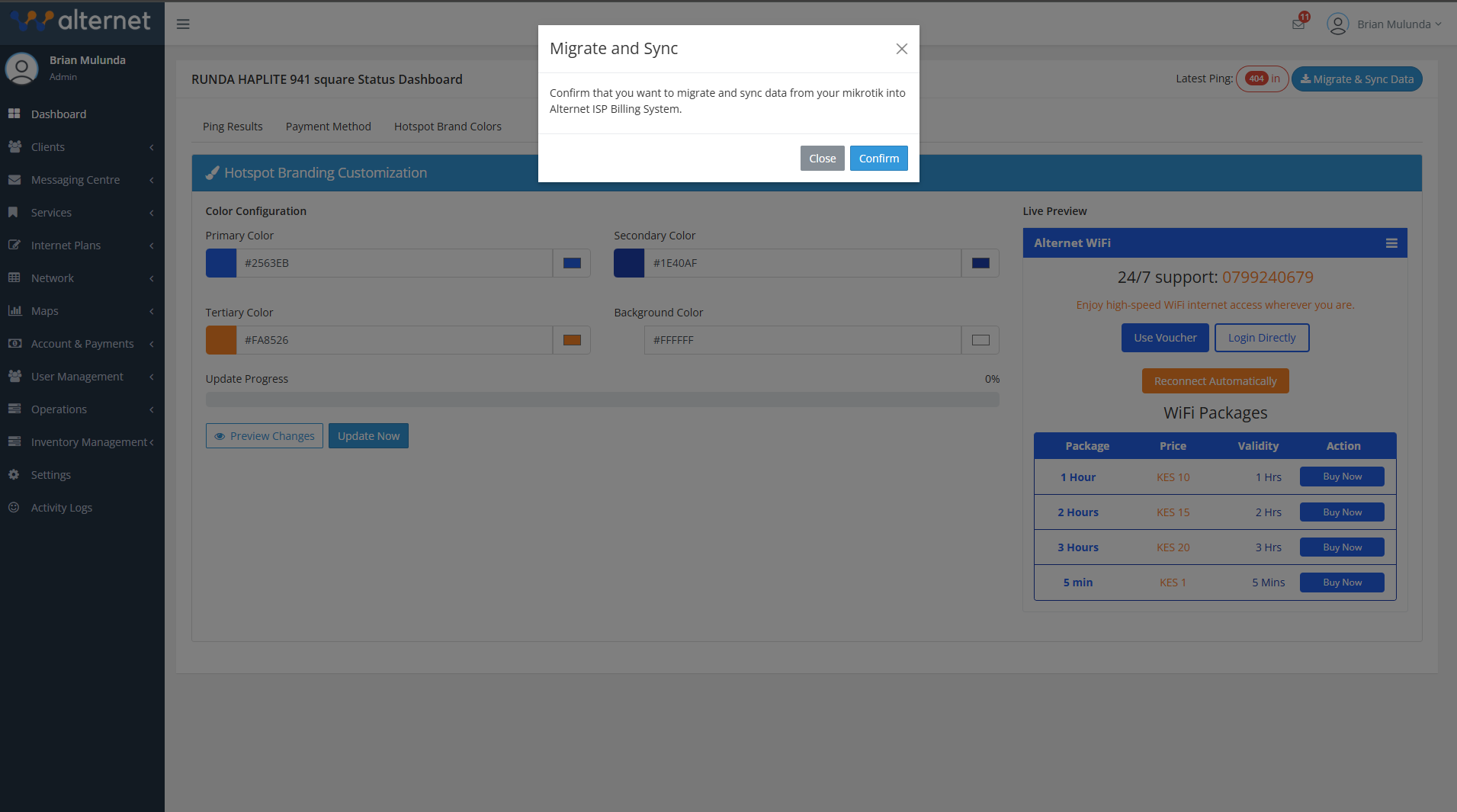
Task: Switch to the Payment Method tab
Action: point(328,127)
